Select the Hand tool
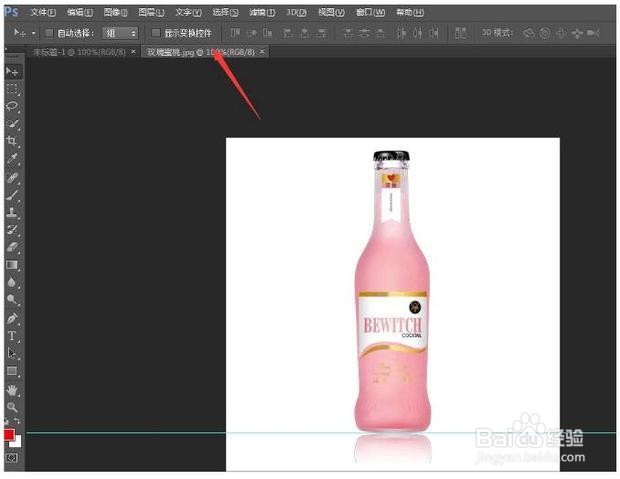The height and width of the screenshot is (479, 620). click(x=12, y=390)
